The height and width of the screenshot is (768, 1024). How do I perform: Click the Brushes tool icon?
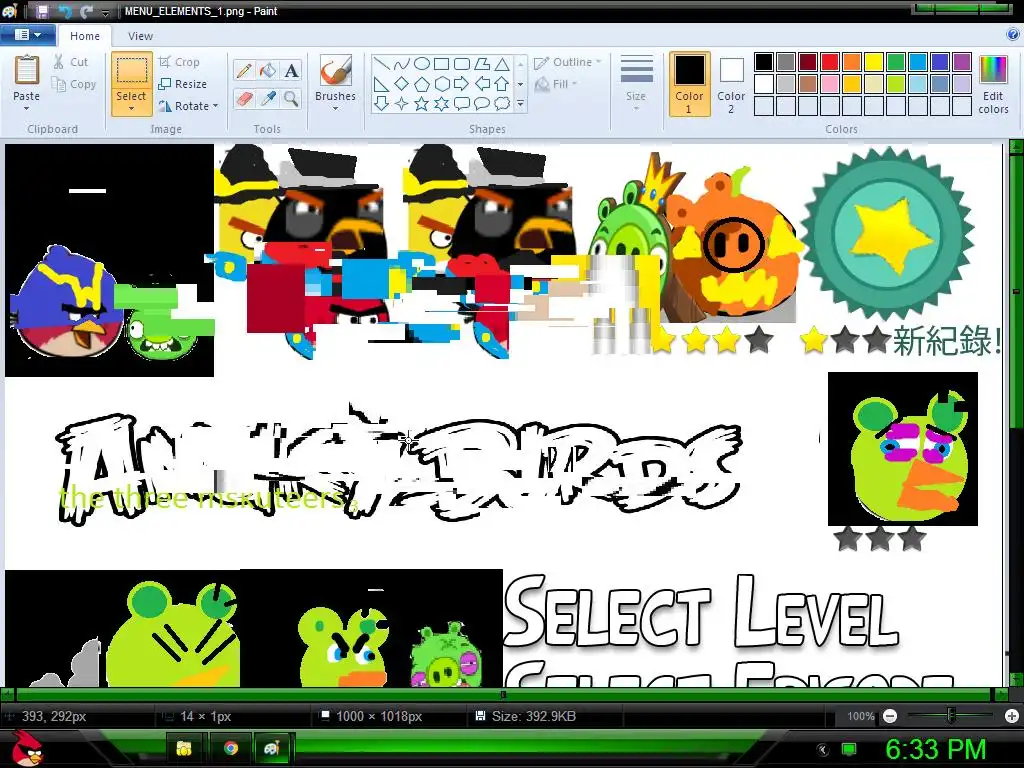(x=336, y=70)
